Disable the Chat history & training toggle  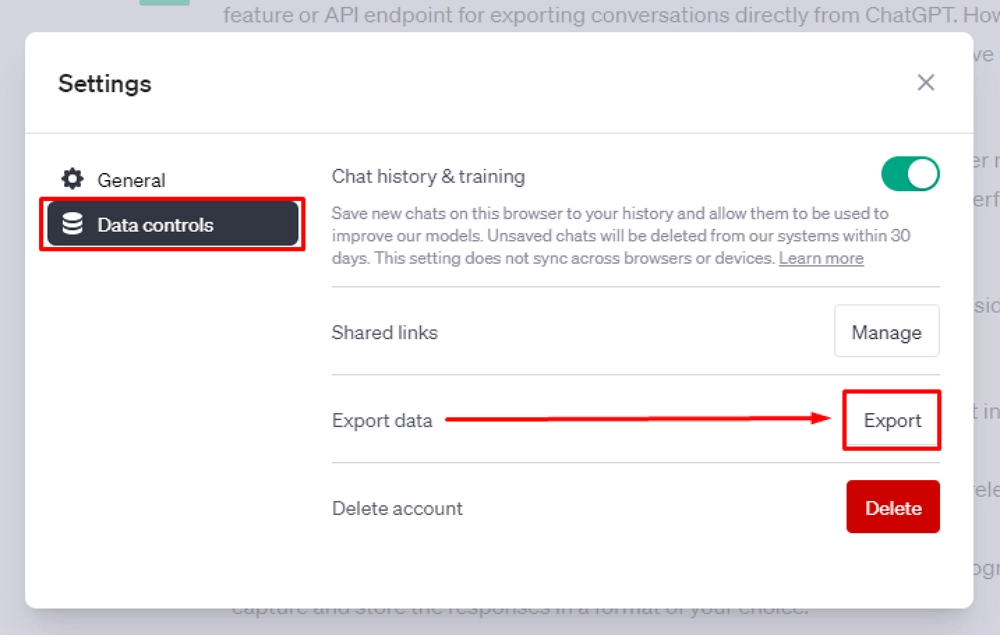point(911,173)
